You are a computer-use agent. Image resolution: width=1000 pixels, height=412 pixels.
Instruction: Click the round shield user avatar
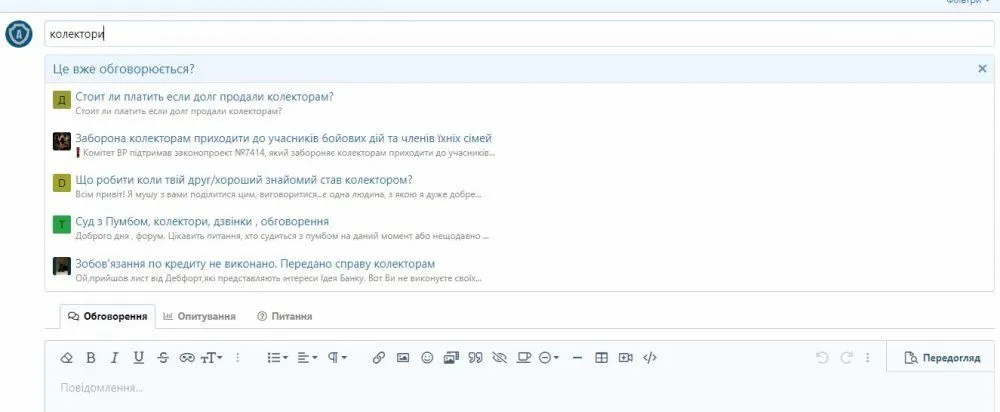[x=18, y=34]
